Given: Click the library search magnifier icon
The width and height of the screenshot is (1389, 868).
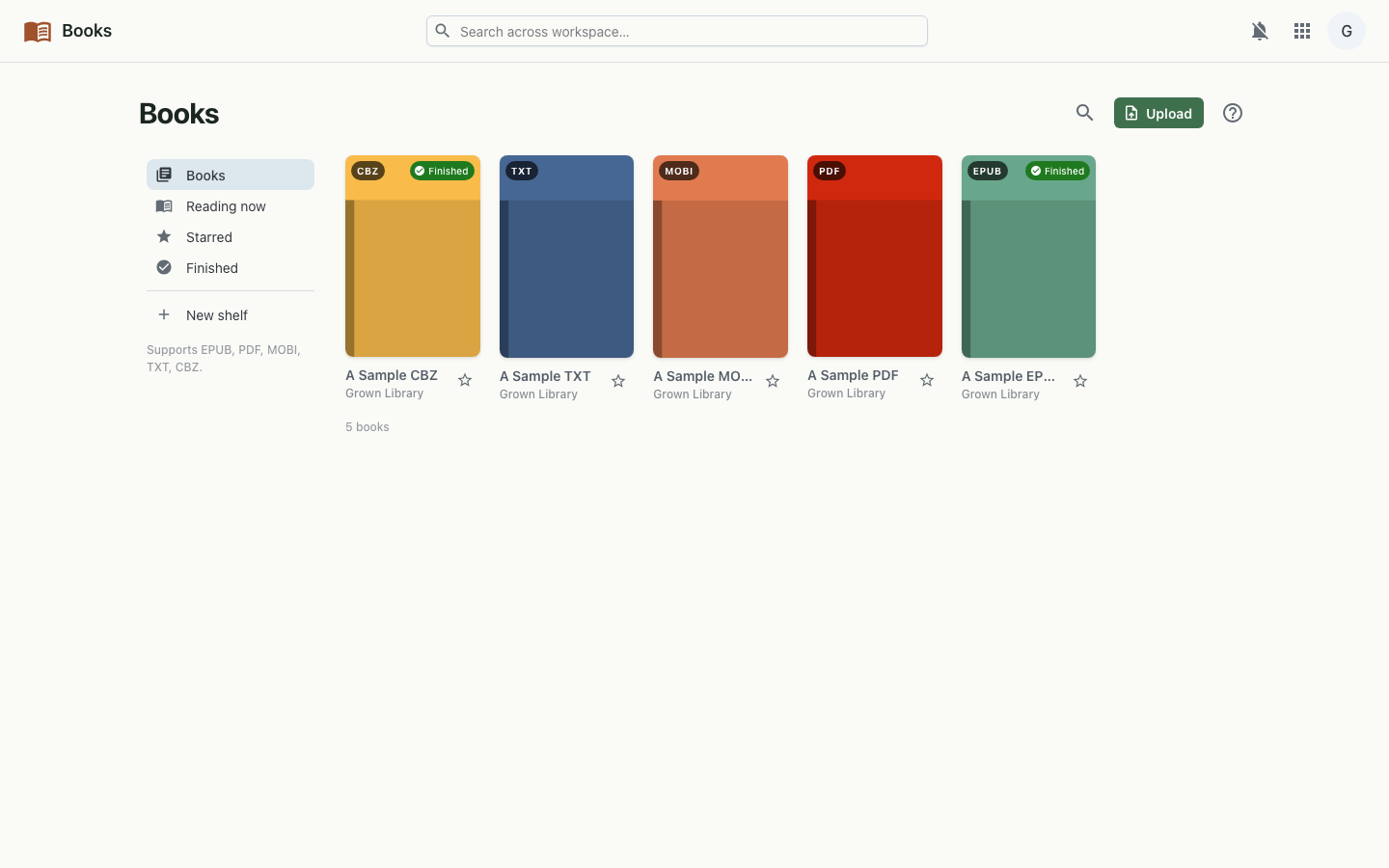Looking at the screenshot, I should click(x=1084, y=113).
